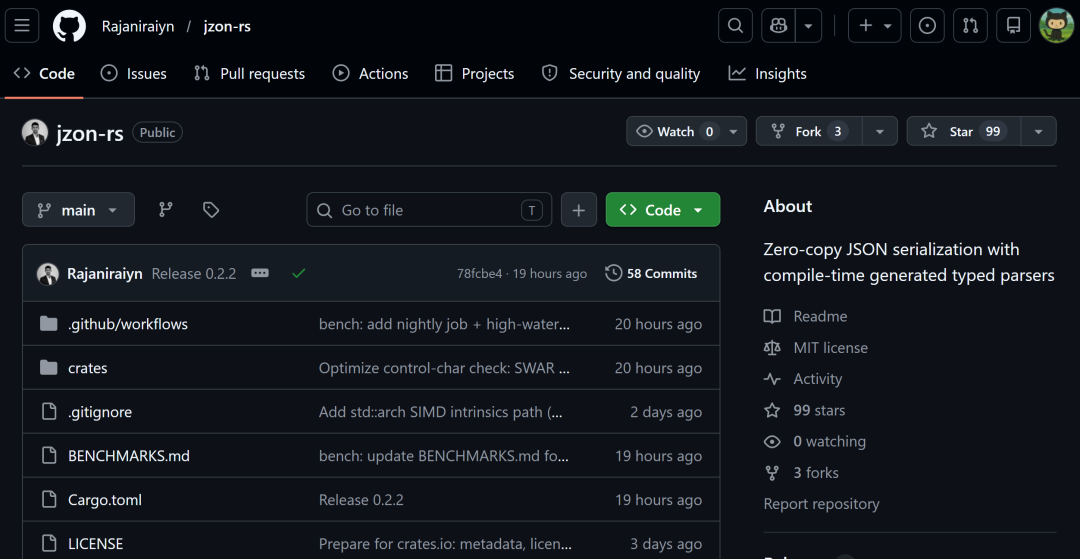This screenshot has width=1080, height=559.
Task: Click the add file plus button
Action: [x=579, y=210]
